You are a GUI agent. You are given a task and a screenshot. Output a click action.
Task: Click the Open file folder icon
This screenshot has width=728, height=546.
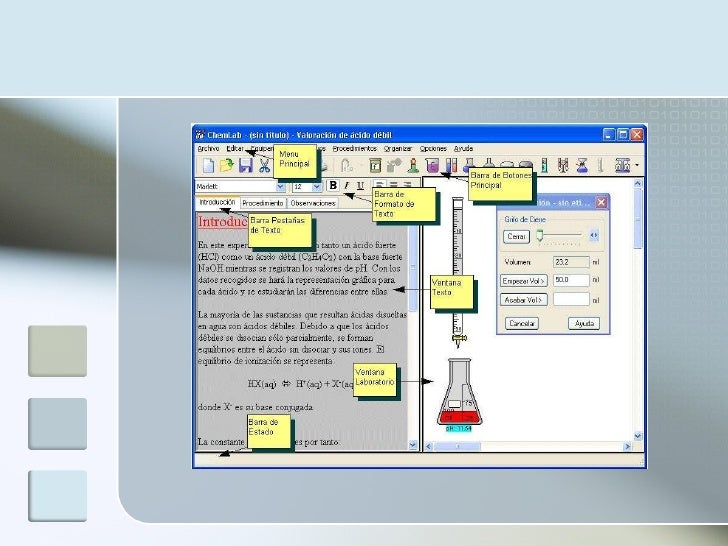coord(227,165)
